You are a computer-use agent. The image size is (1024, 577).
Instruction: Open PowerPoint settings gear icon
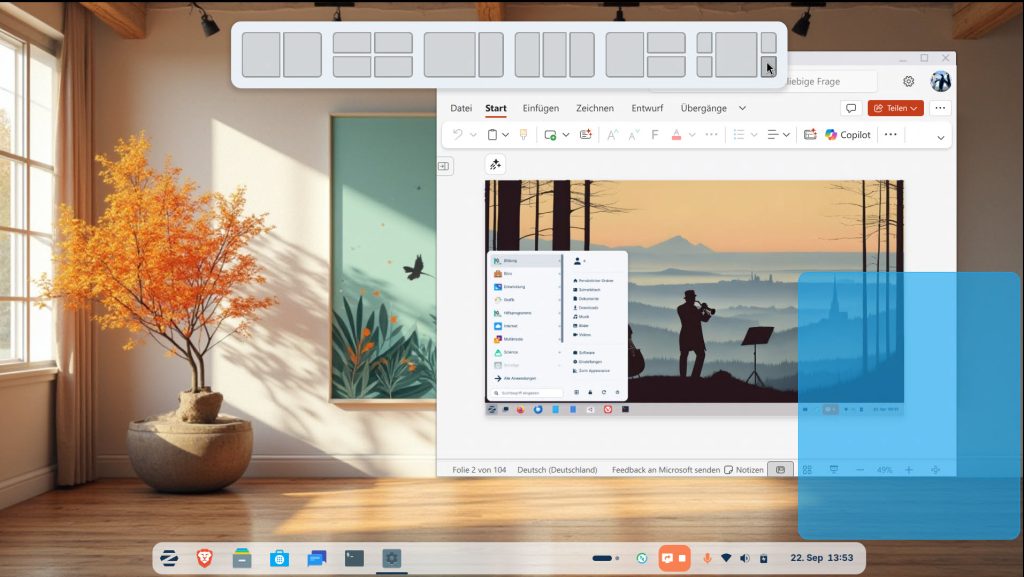(908, 82)
